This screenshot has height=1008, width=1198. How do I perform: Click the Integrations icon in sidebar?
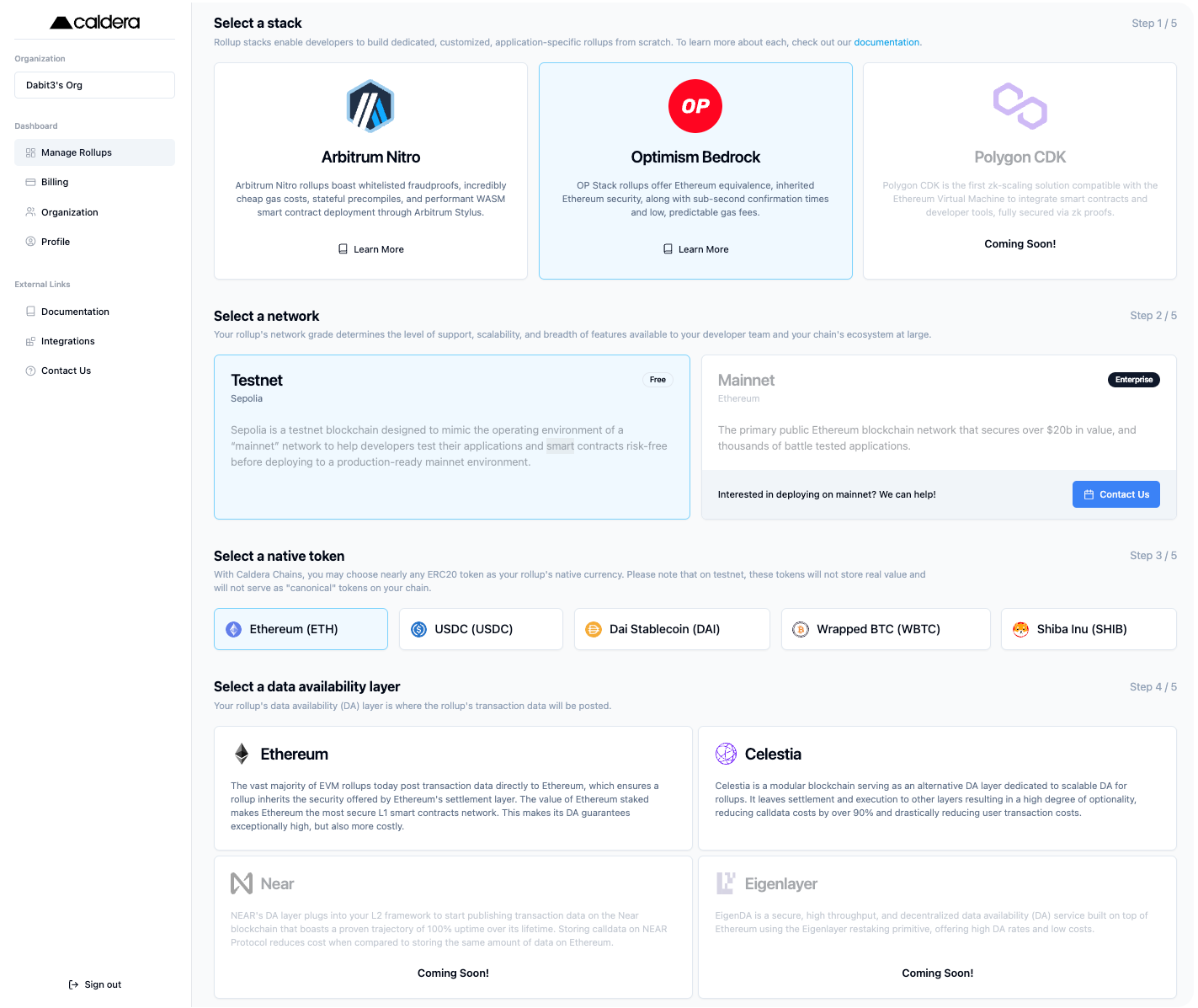30,341
